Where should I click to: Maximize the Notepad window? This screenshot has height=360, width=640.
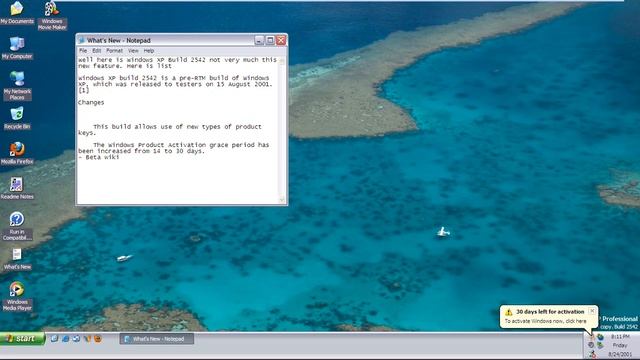pos(270,40)
